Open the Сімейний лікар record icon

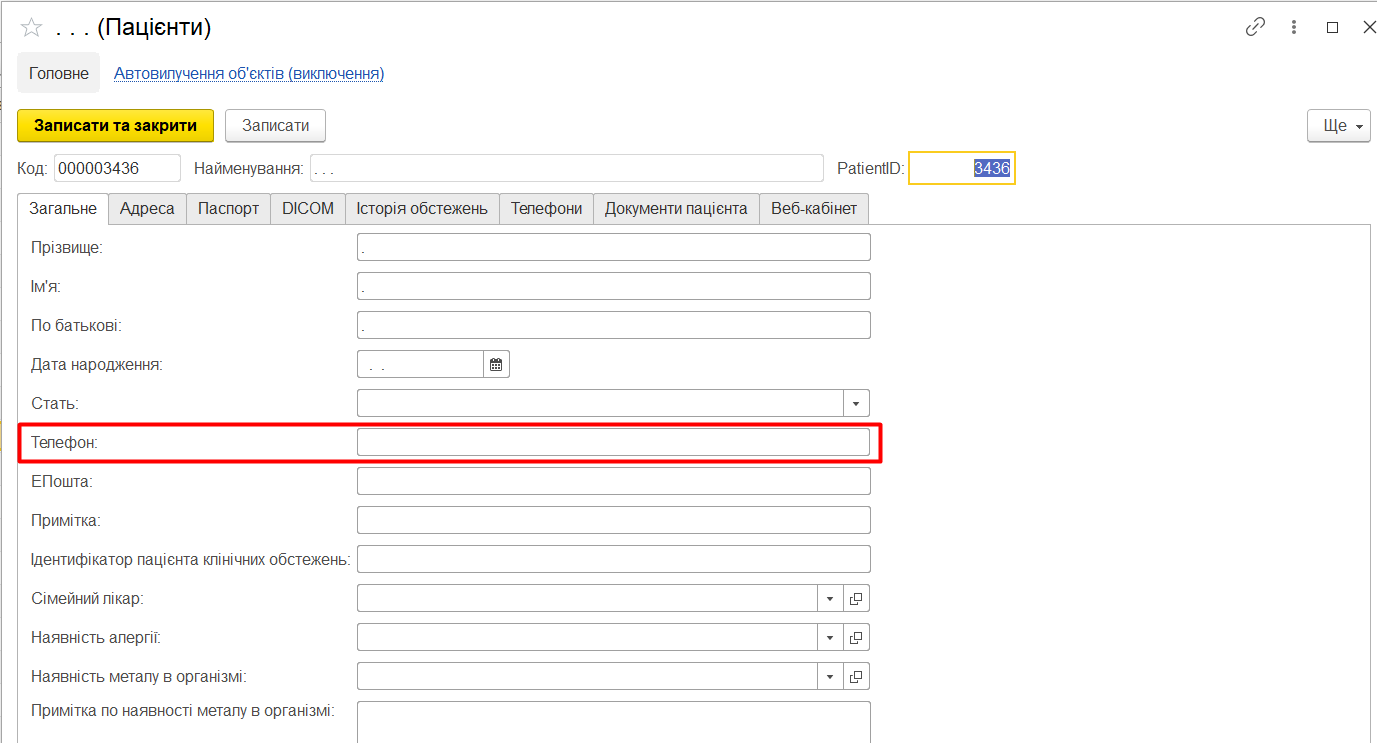(x=856, y=599)
